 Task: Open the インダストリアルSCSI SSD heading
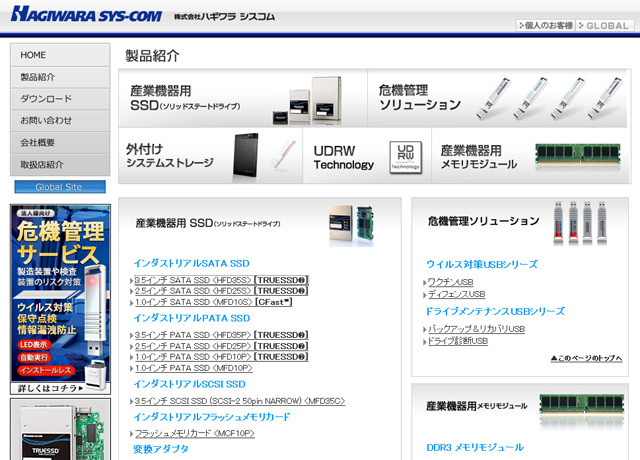pos(189,384)
